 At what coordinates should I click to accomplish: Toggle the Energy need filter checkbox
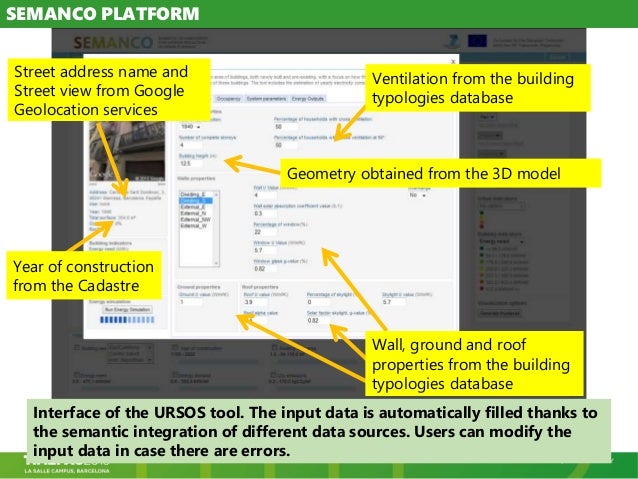tap(76, 374)
